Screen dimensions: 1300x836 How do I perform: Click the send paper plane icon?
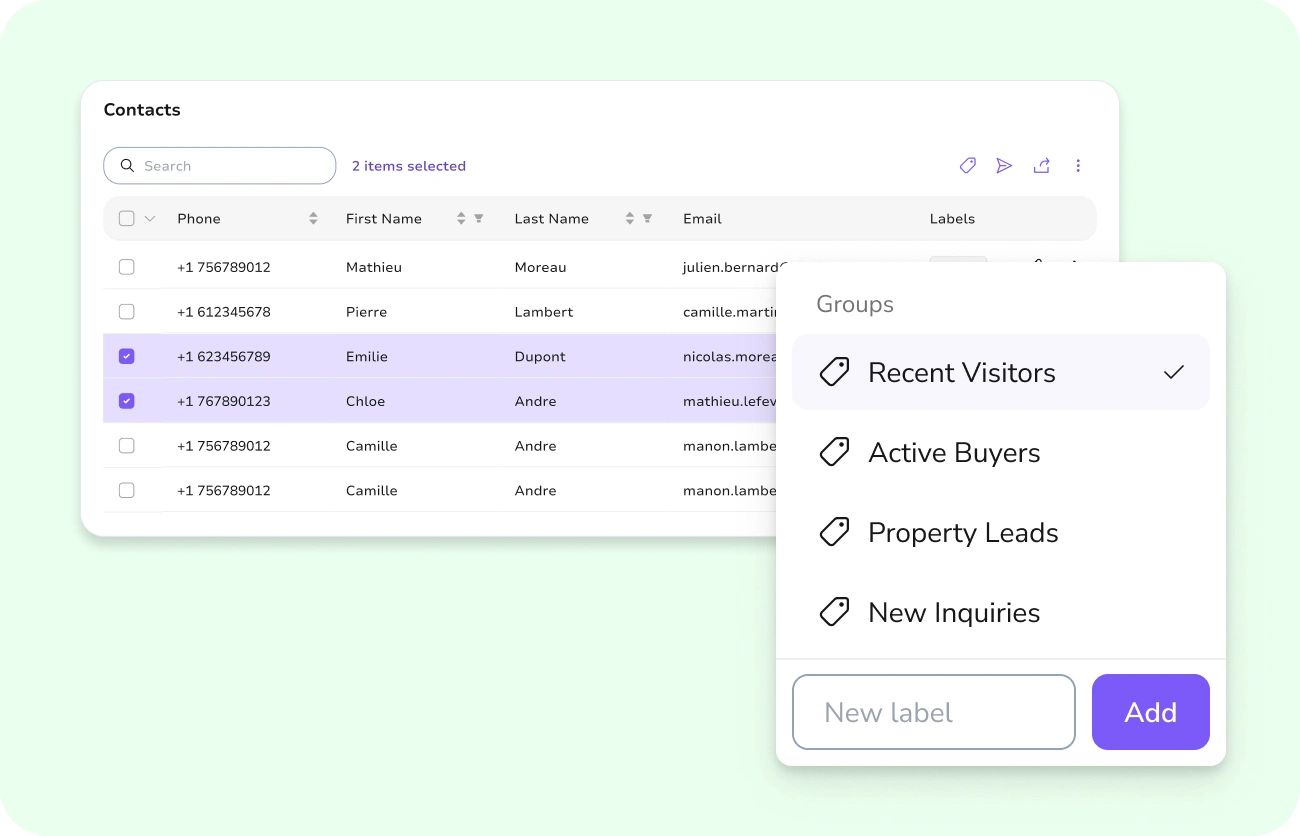[x=1004, y=166]
